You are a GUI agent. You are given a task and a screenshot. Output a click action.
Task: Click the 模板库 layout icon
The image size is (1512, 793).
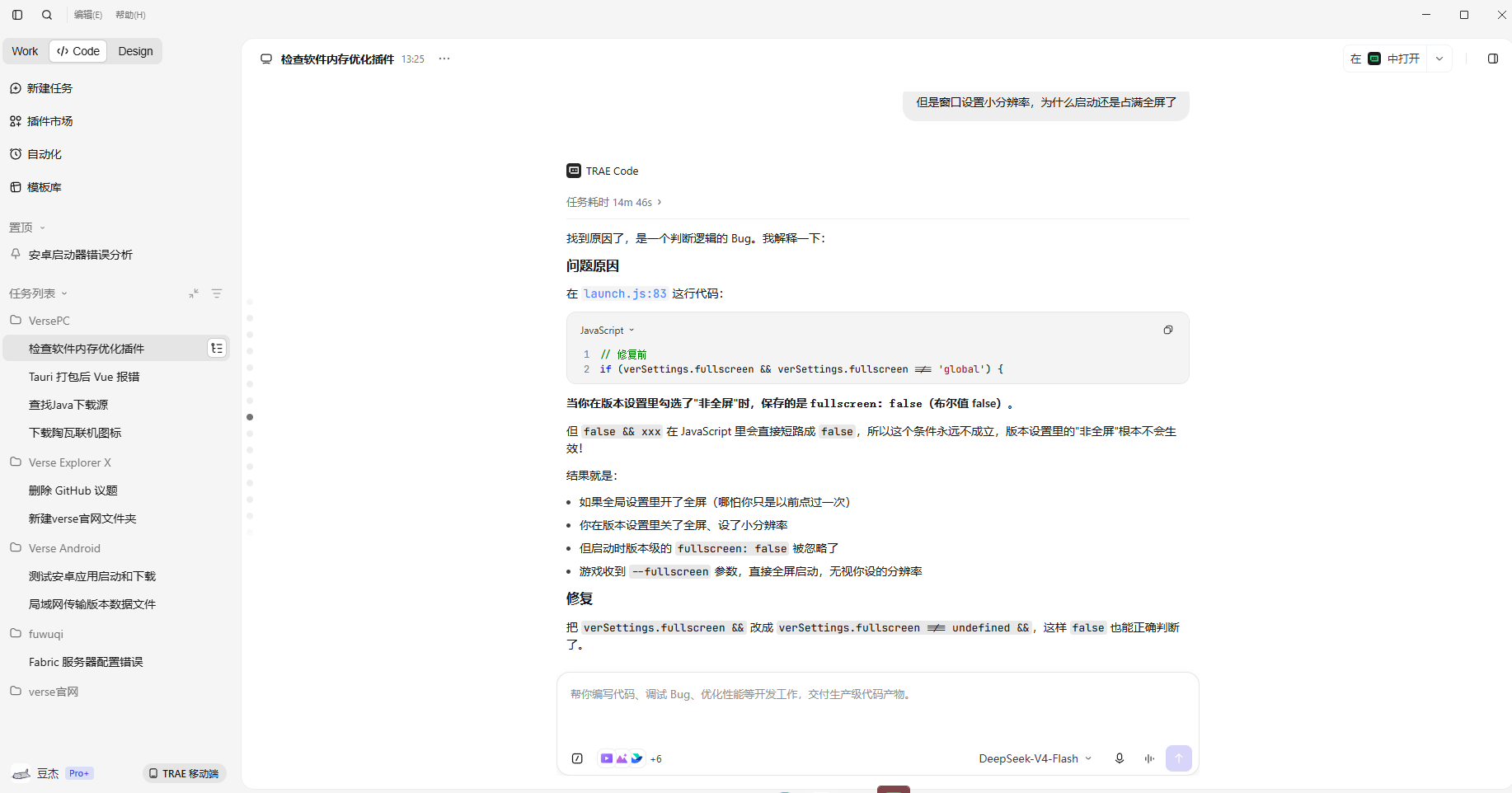pyautogui.click(x=16, y=187)
